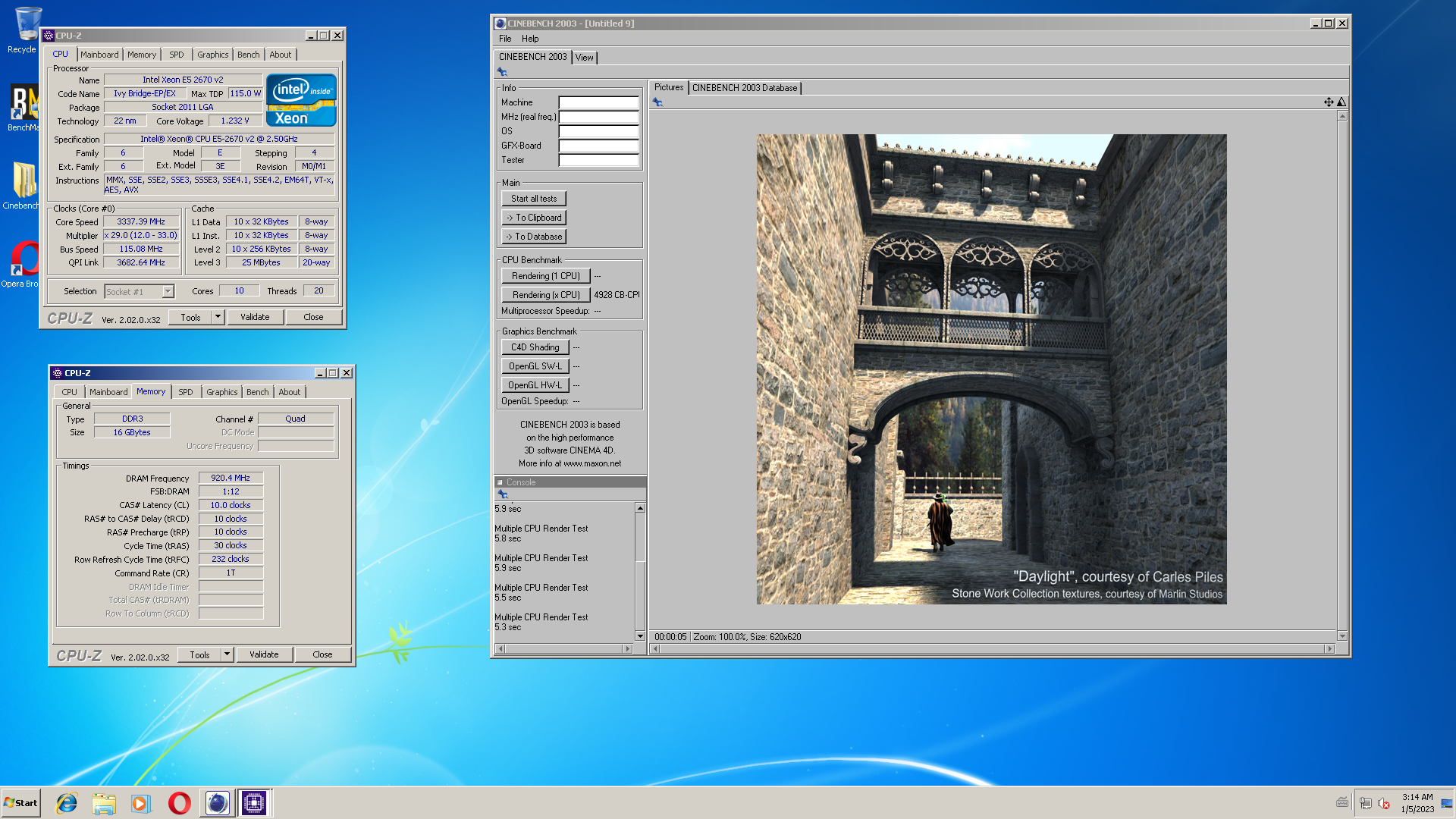Click the Console header square icon
1456x819 pixels.
tap(500, 482)
